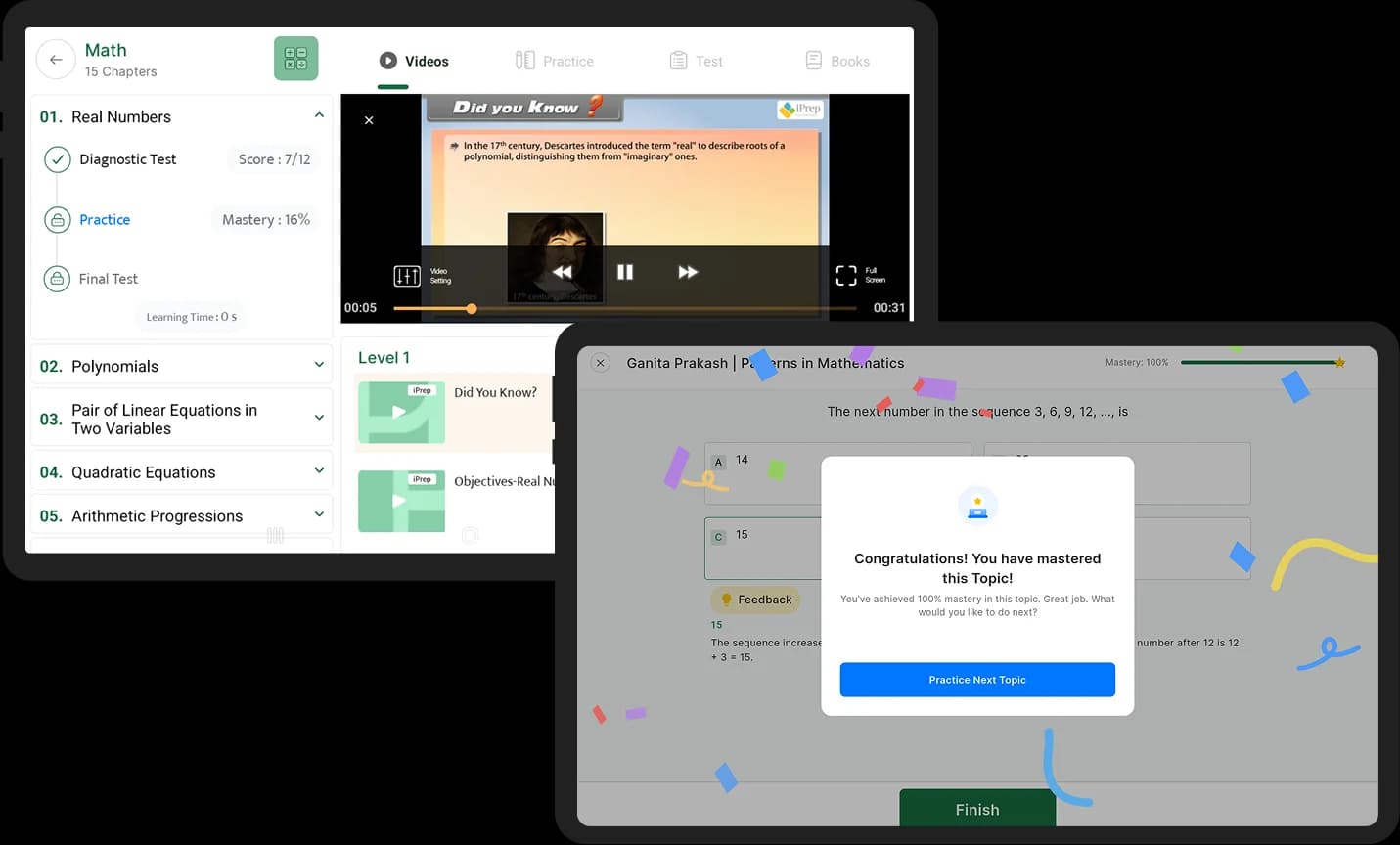The width and height of the screenshot is (1400, 845).
Task: Click the Mastery : 16% badge
Action: [x=266, y=220]
